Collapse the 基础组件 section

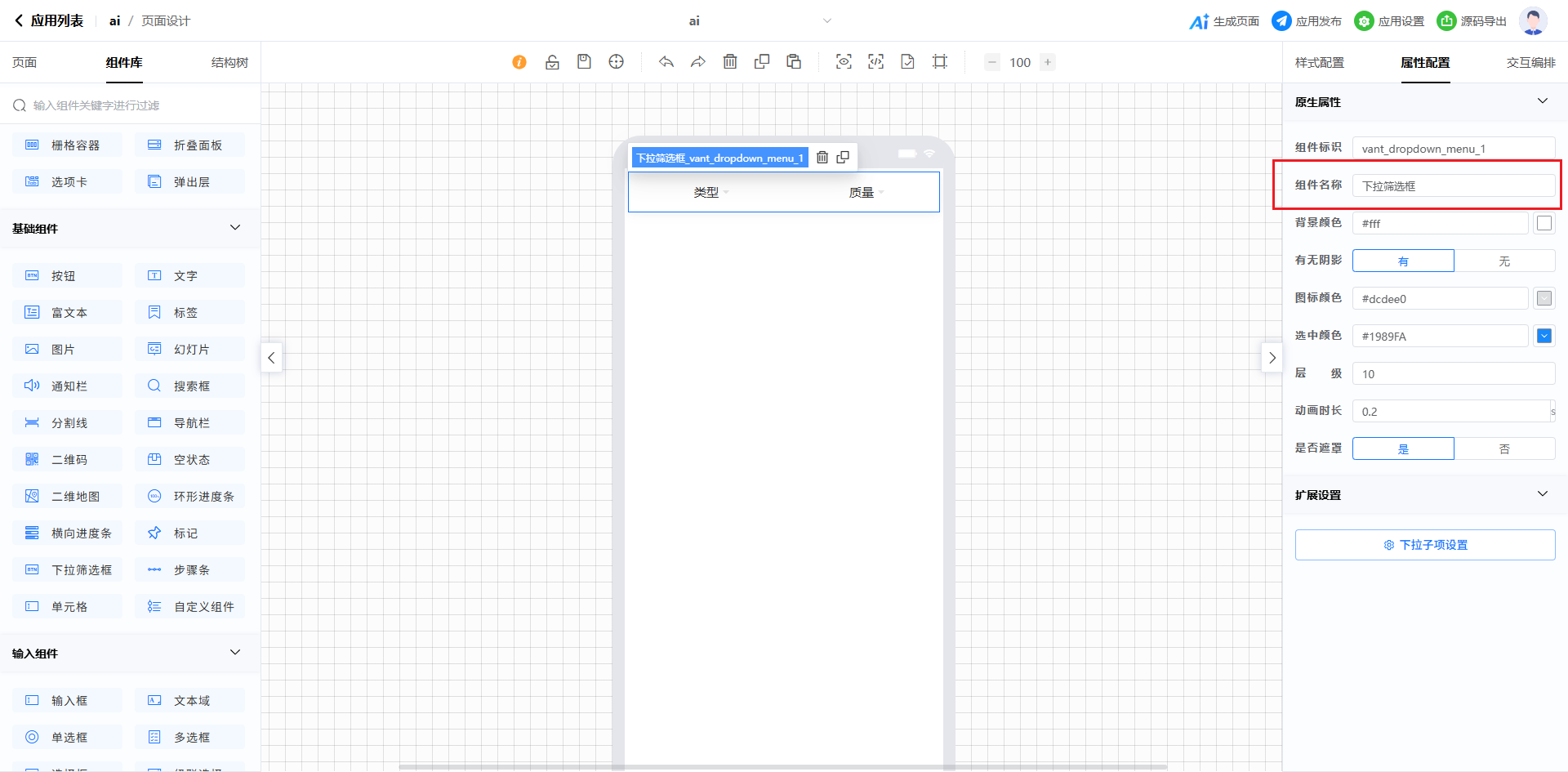tap(235, 228)
